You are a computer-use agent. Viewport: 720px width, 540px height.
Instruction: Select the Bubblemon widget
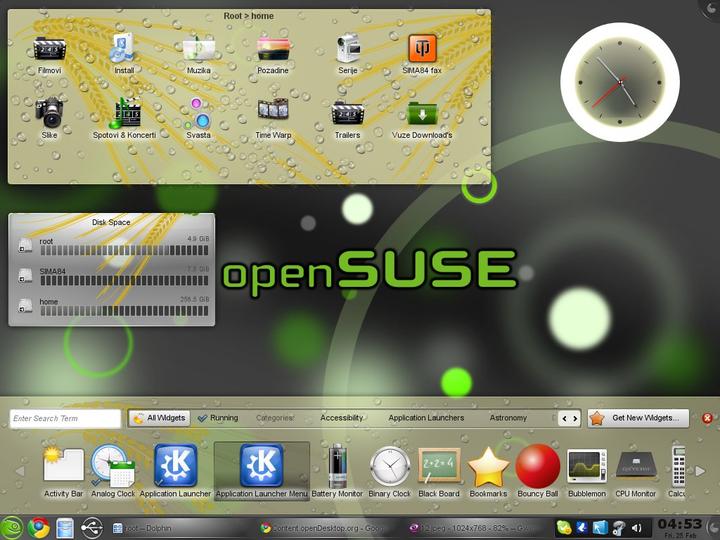pyautogui.click(x=587, y=471)
